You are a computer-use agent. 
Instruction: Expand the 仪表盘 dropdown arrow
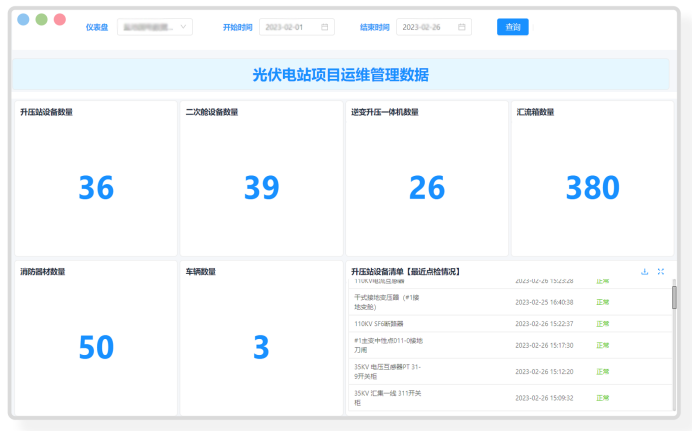point(184,27)
